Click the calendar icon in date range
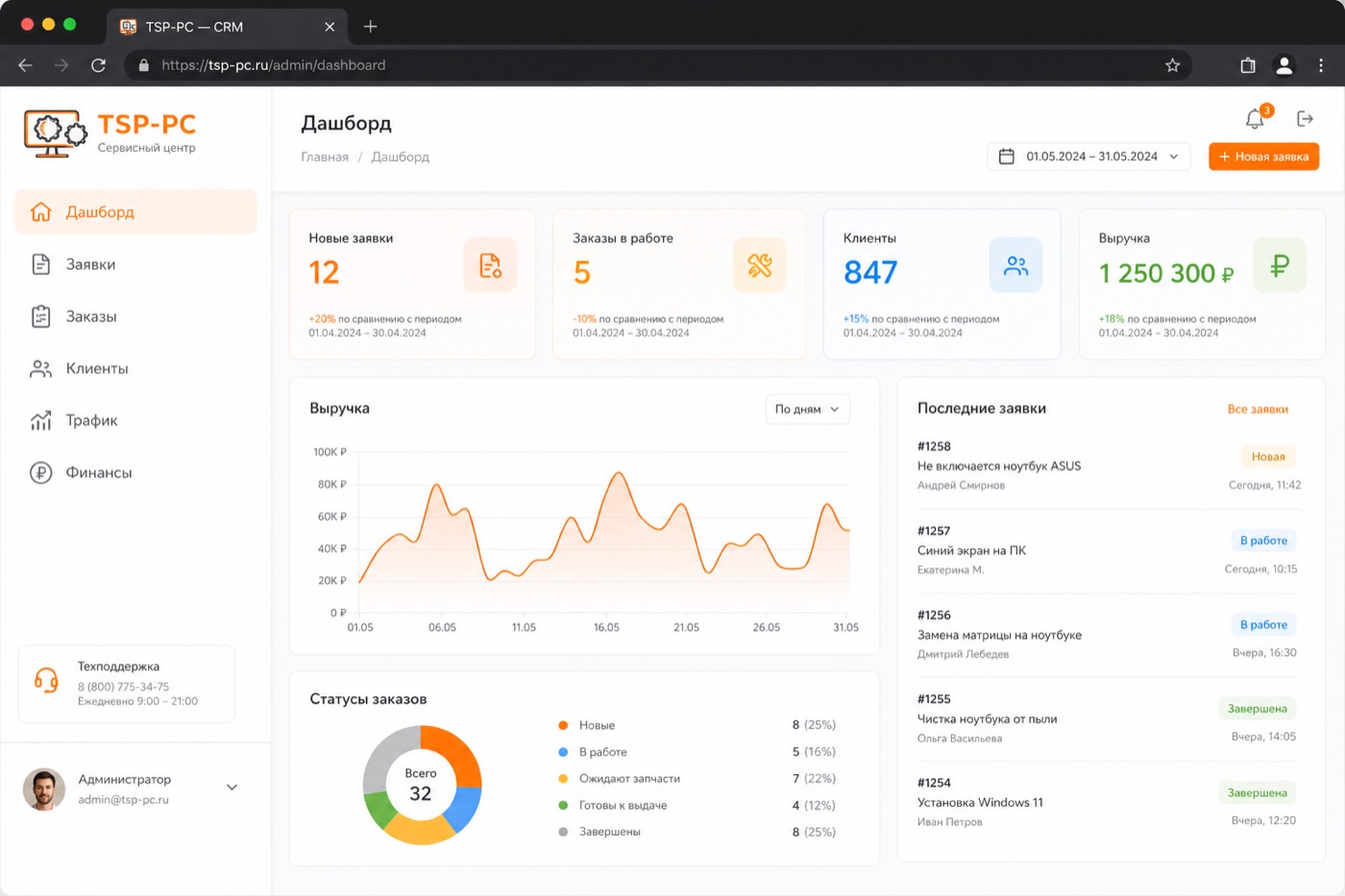1345x896 pixels. 1007,157
